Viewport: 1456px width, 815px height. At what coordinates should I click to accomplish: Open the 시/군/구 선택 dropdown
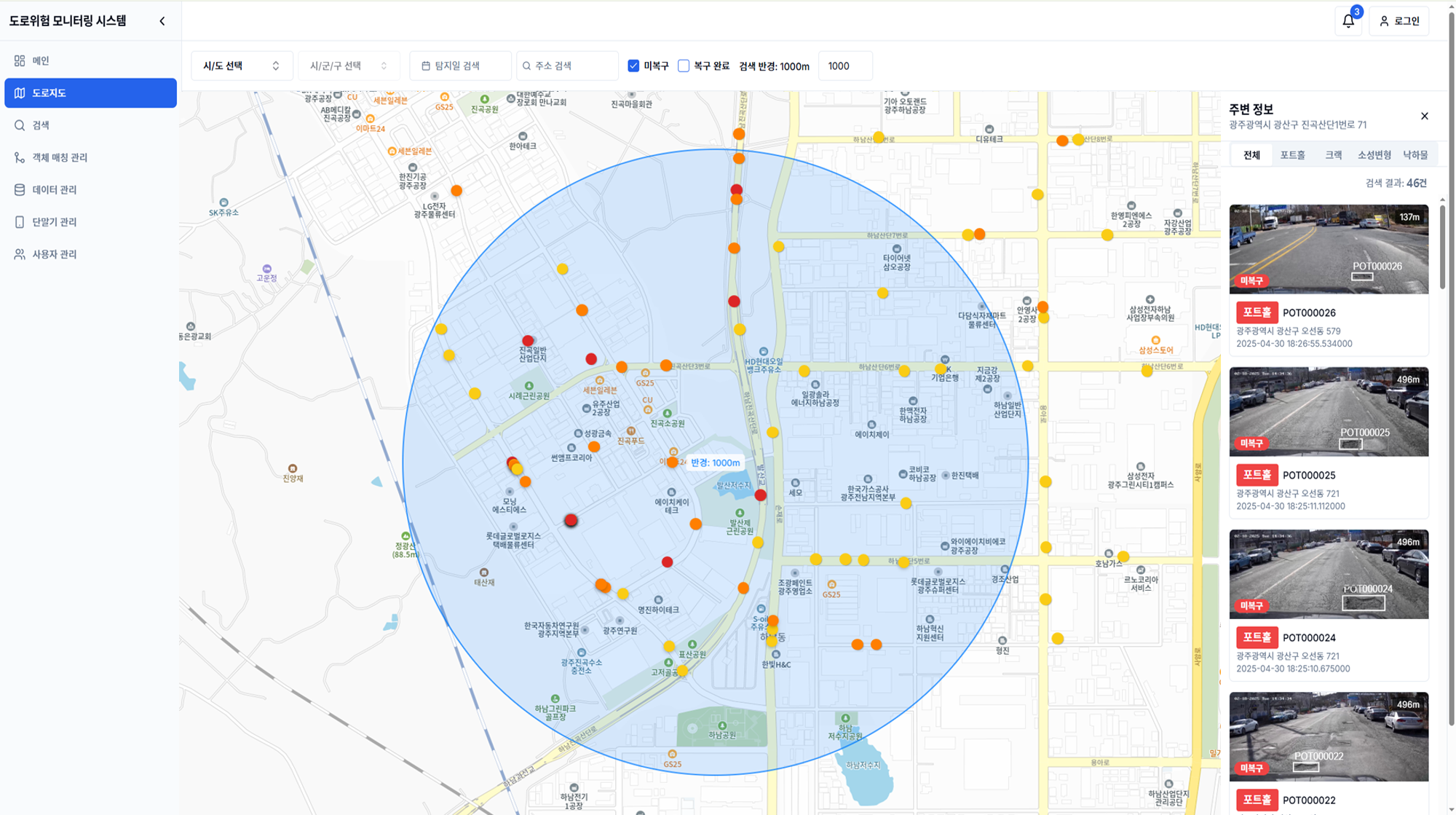click(349, 66)
